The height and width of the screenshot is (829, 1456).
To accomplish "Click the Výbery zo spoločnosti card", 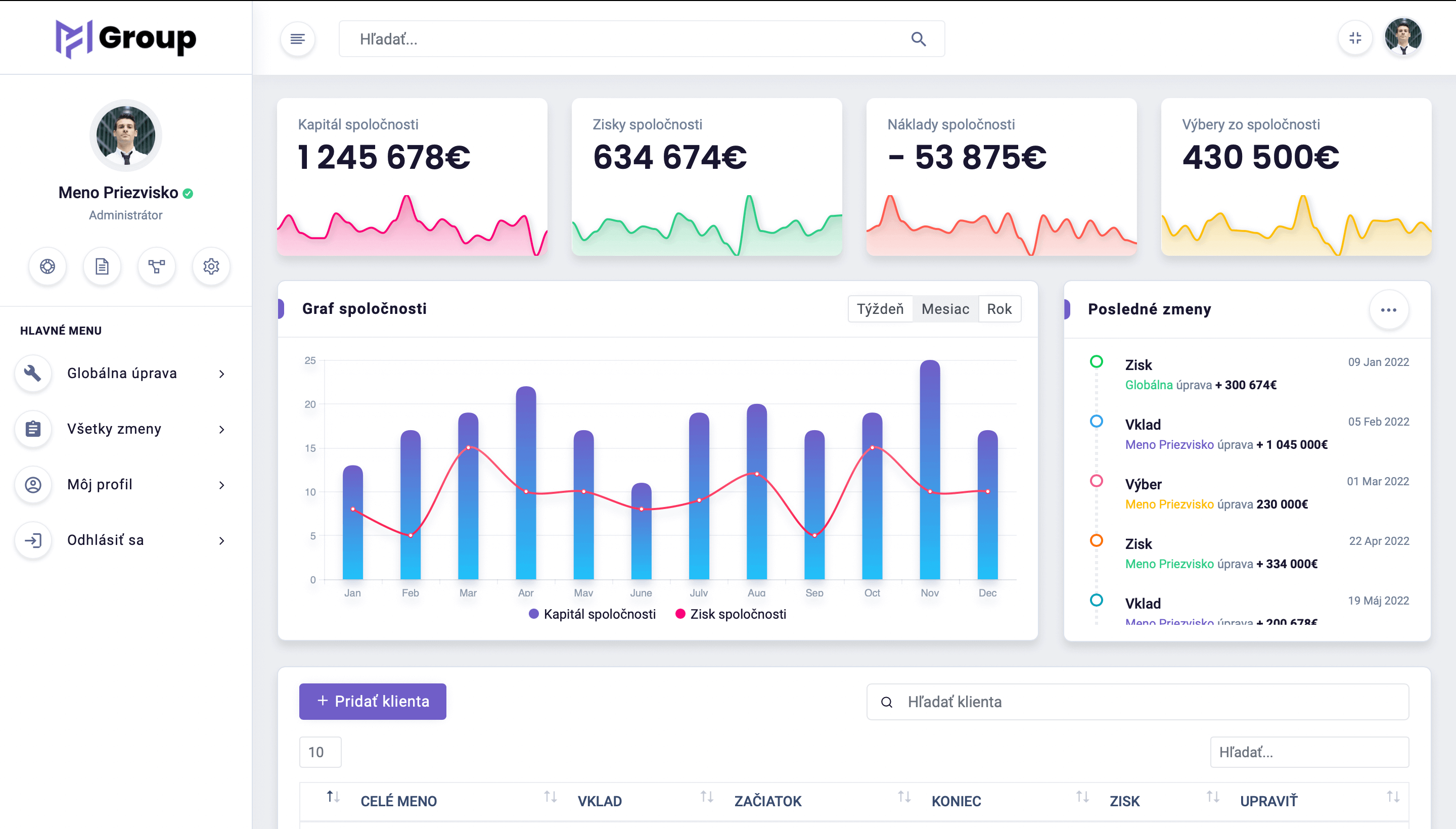I will 1296,177.
